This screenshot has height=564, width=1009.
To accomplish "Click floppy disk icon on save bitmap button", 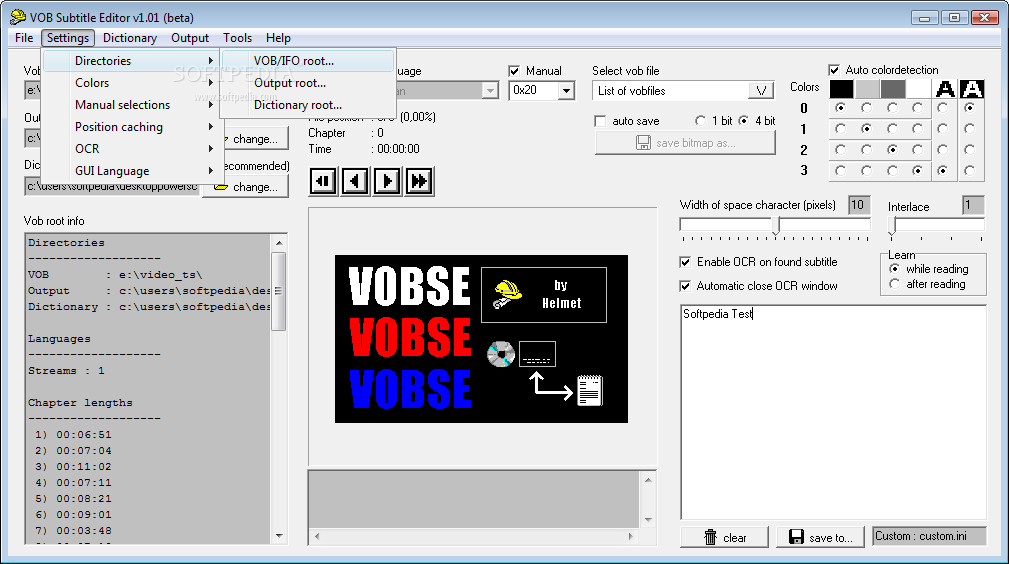I will pyautogui.click(x=643, y=143).
